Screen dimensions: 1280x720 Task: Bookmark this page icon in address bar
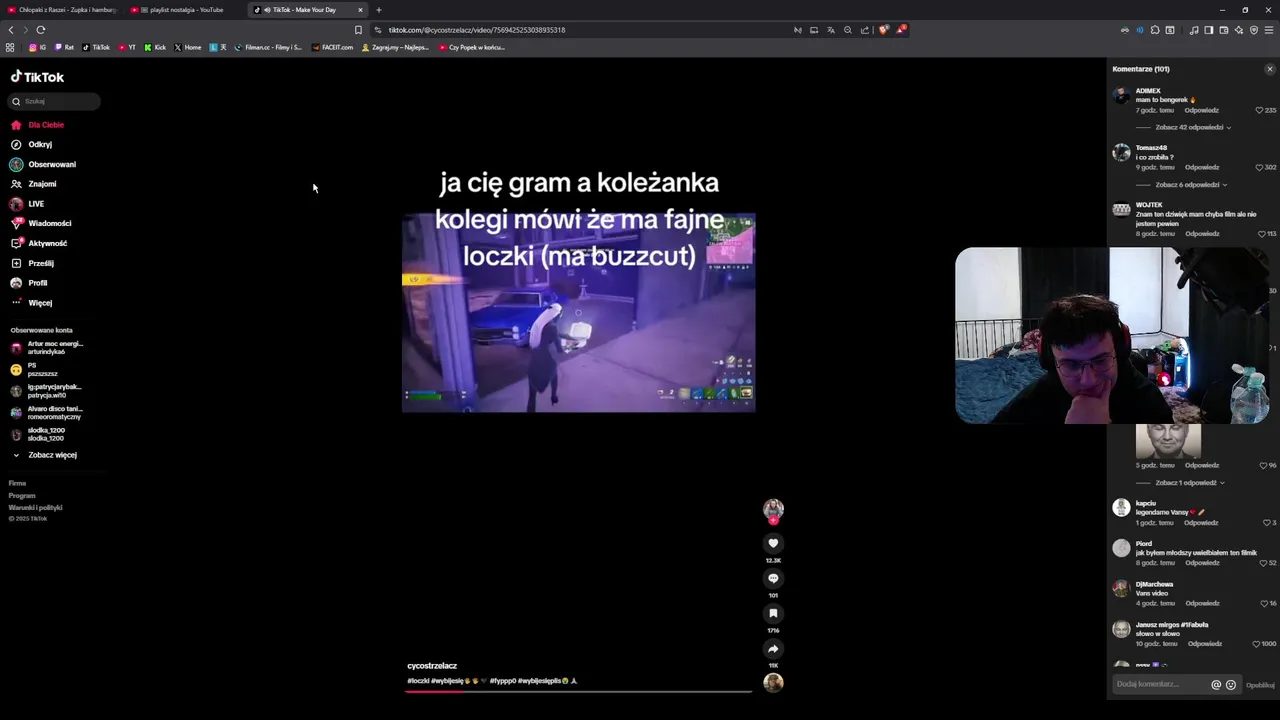pyautogui.click(x=359, y=30)
